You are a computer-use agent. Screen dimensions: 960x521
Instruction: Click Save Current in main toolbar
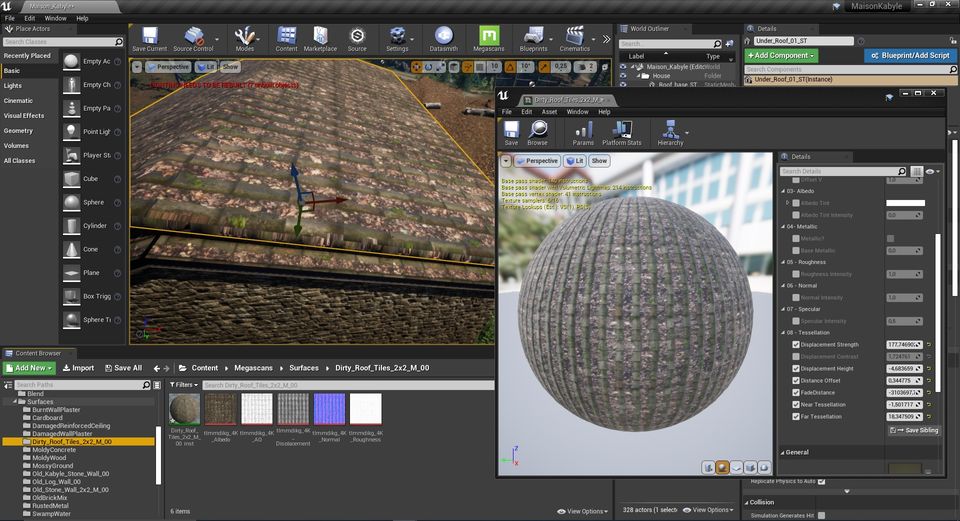coord(149,39)
